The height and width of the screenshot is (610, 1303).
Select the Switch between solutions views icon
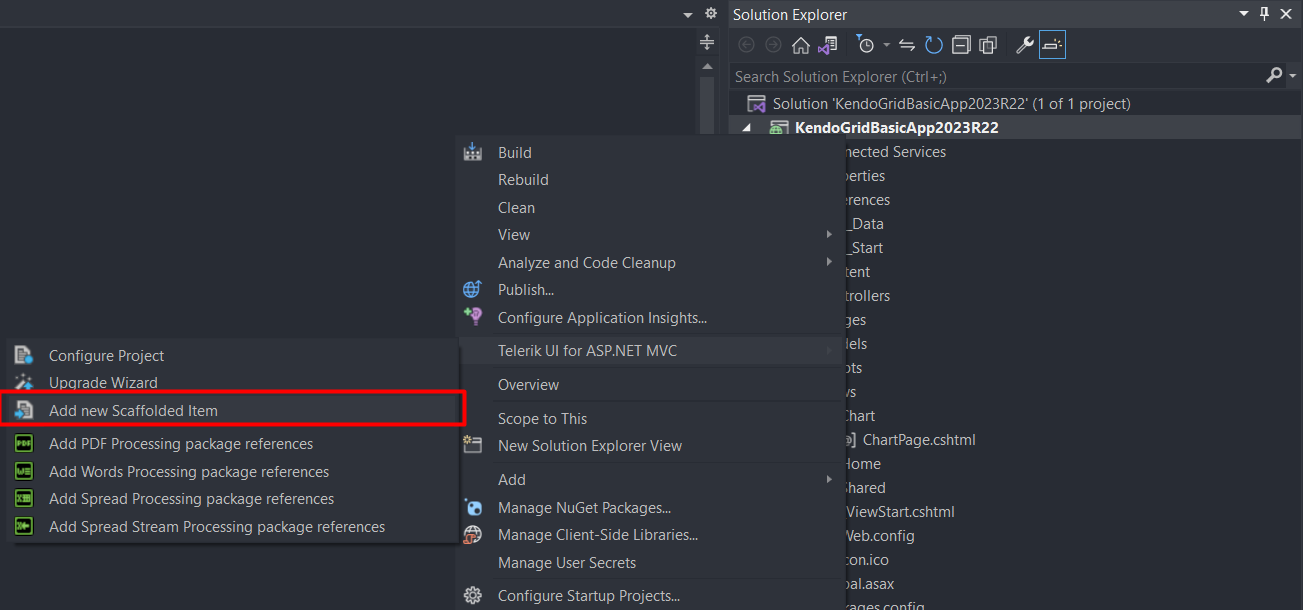point(827,44)
